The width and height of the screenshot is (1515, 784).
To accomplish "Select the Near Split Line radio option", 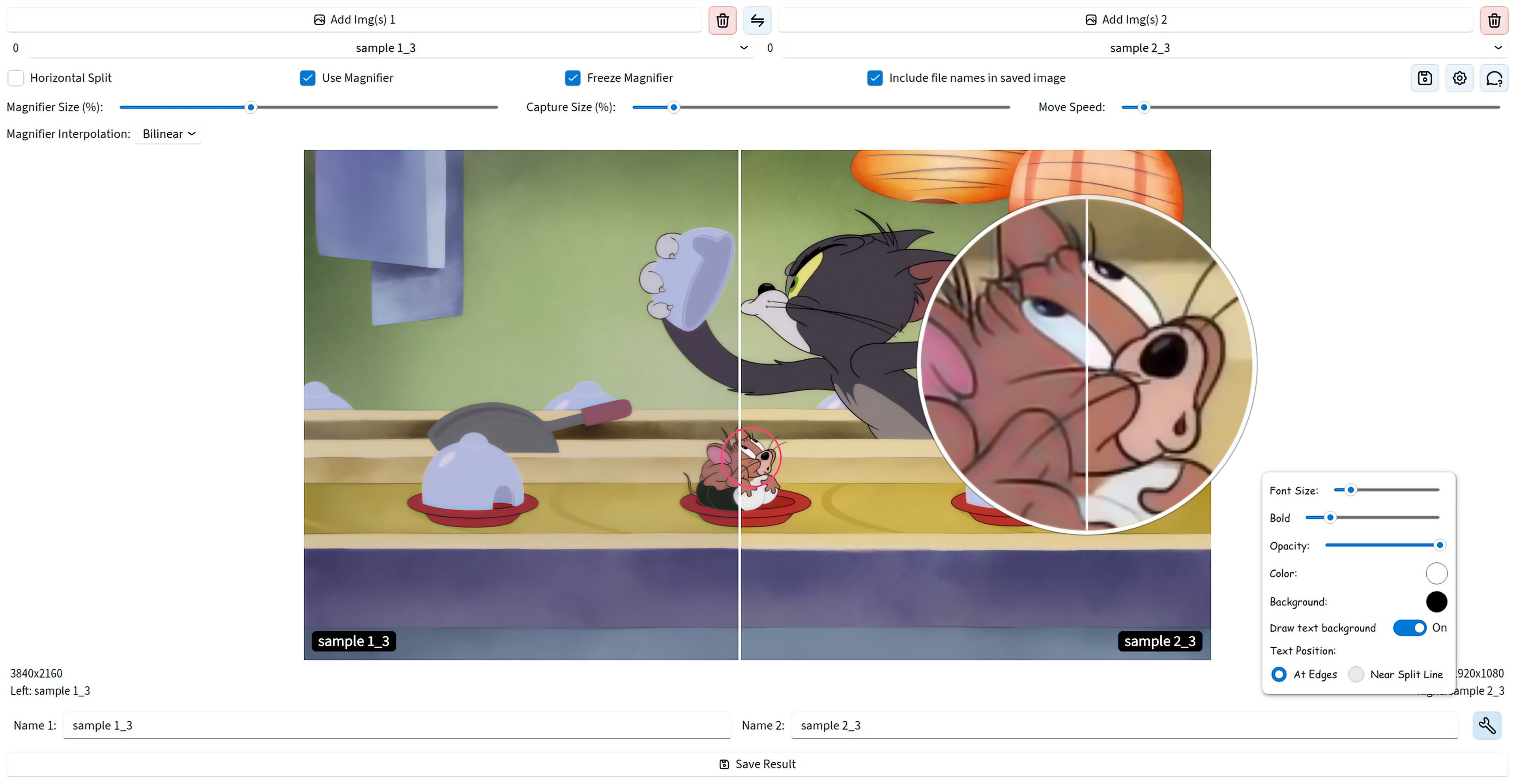I will pyautogui.click(x=1356, y=674).
